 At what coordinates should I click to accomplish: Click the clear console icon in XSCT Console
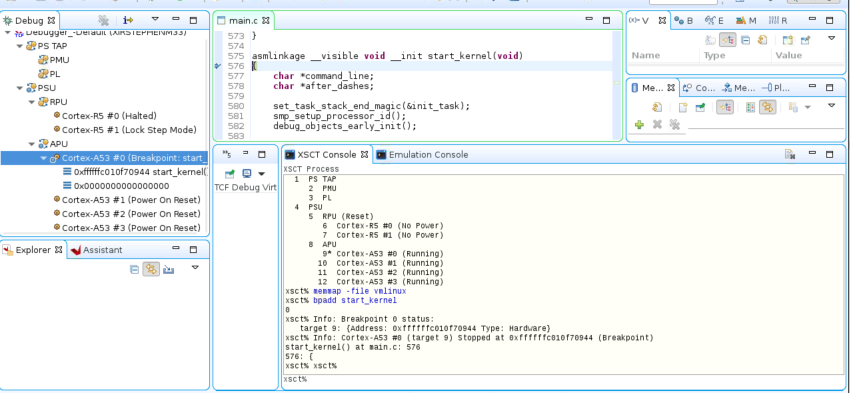pos(790,154)
